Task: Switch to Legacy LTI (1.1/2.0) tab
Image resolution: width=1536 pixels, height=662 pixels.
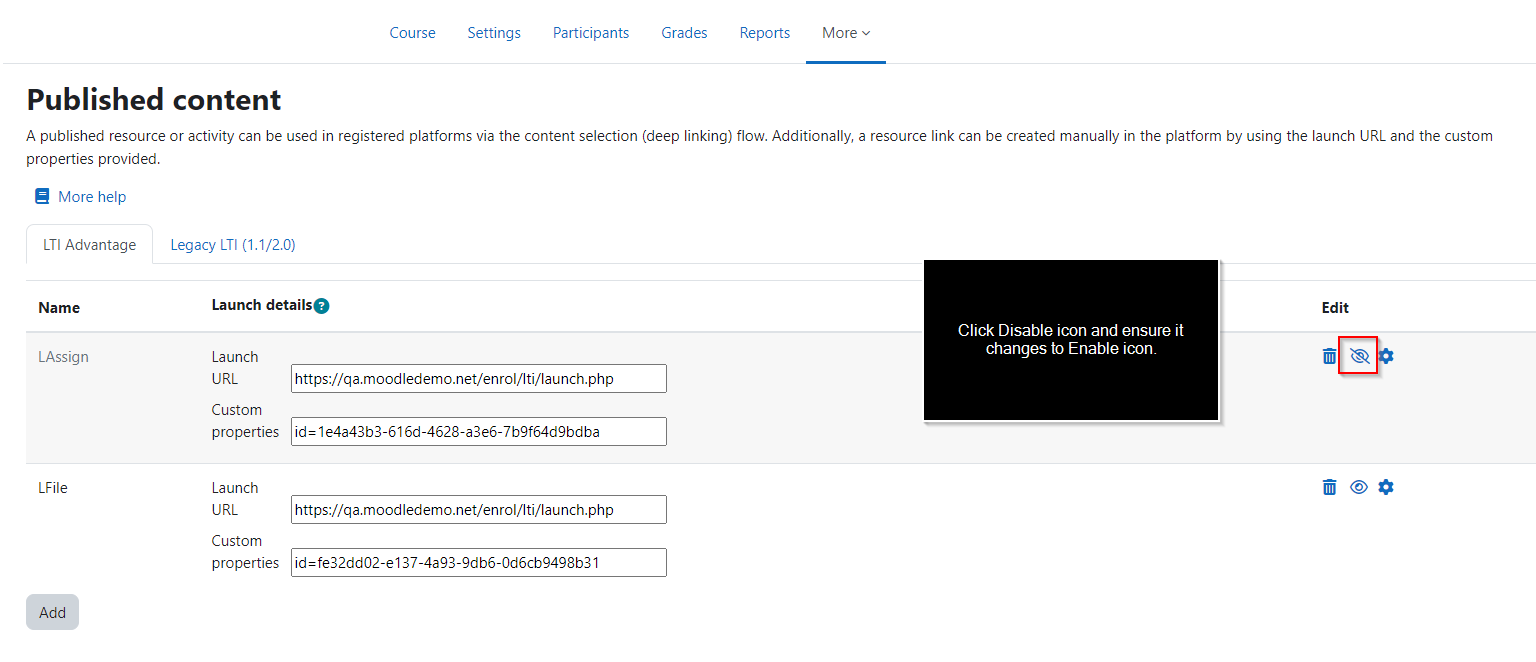Action: [233, 244]
